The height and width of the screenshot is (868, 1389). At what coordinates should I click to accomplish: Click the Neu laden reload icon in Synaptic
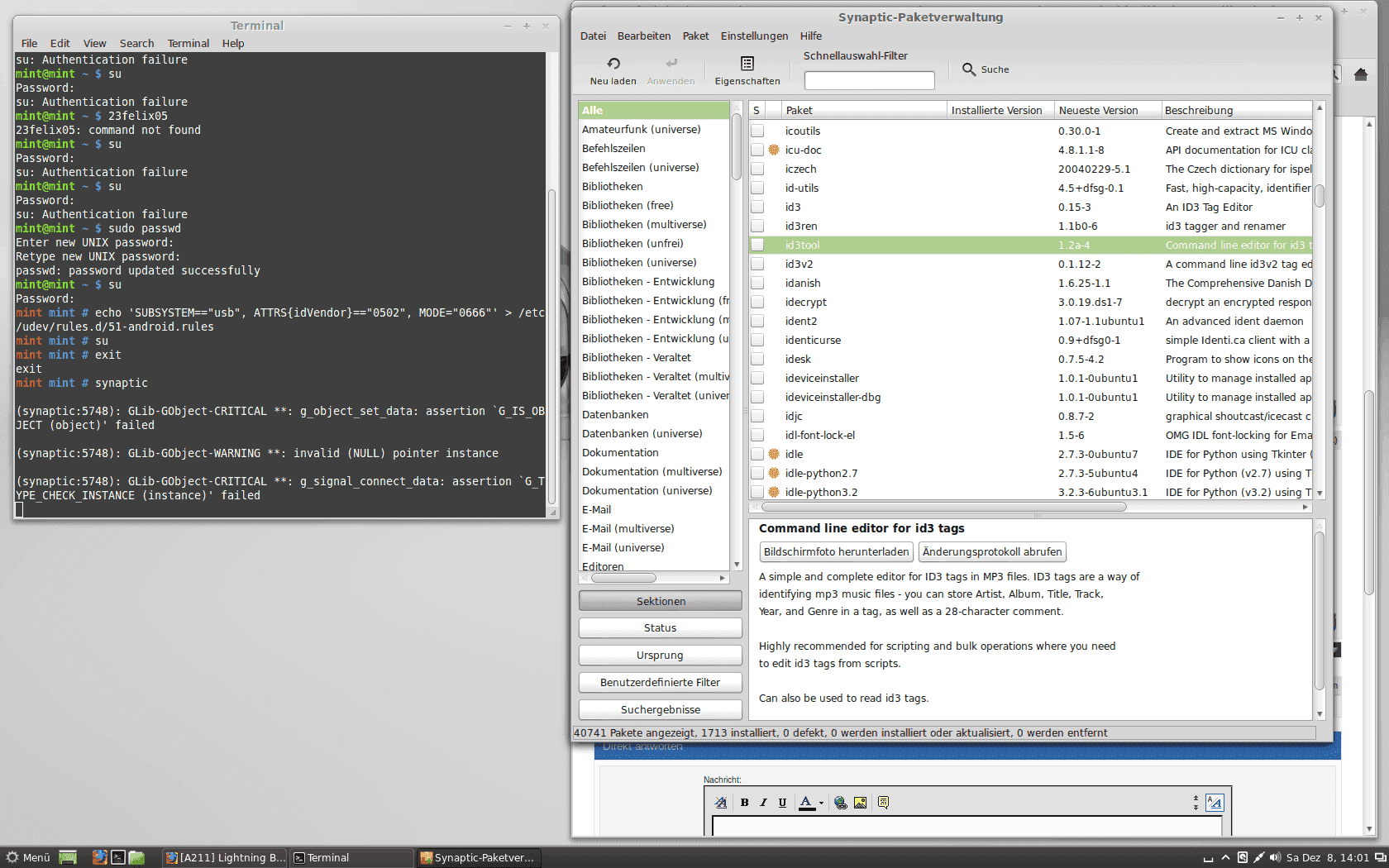point(613,64)
